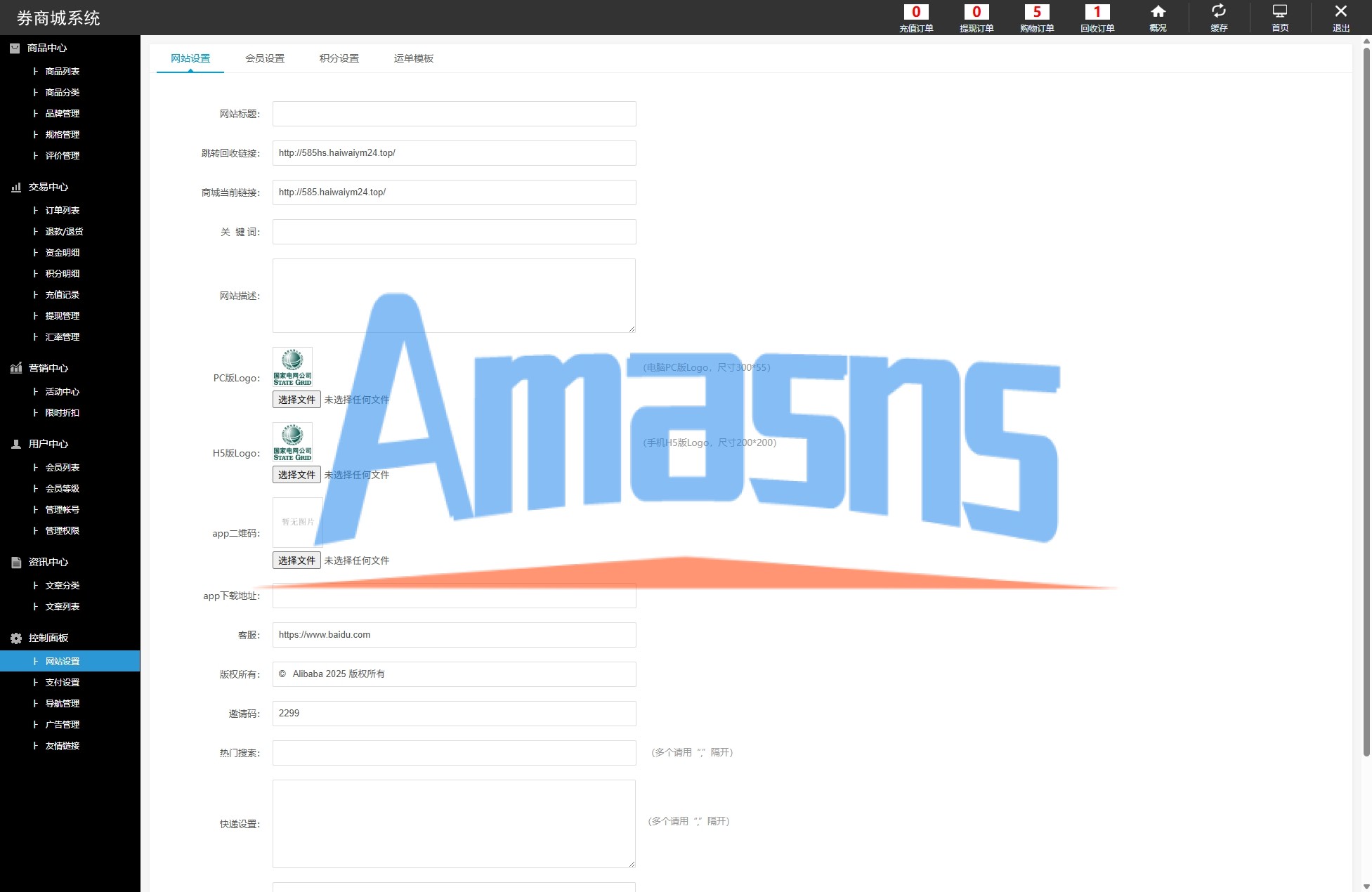
Task: Open 文章列表 in the sidebar
Action: click(x=63, y=606)
